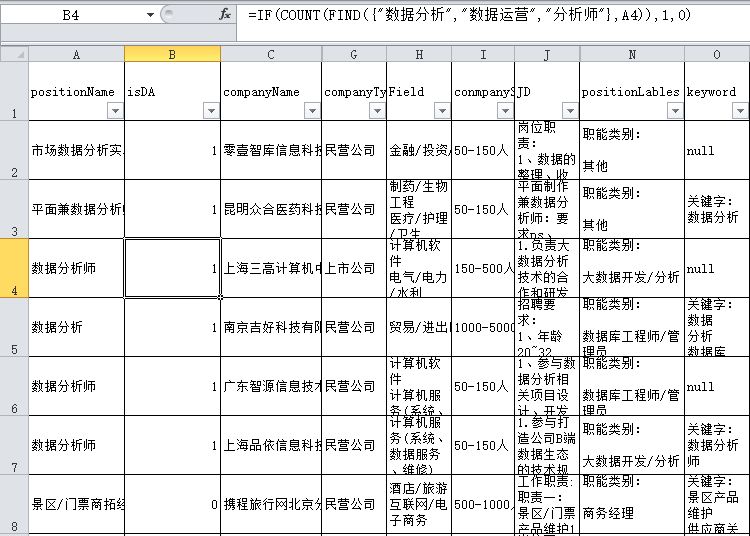Select column A header
Image resolution: width=750 pixels, height=536 pixels.
point(77,54)
